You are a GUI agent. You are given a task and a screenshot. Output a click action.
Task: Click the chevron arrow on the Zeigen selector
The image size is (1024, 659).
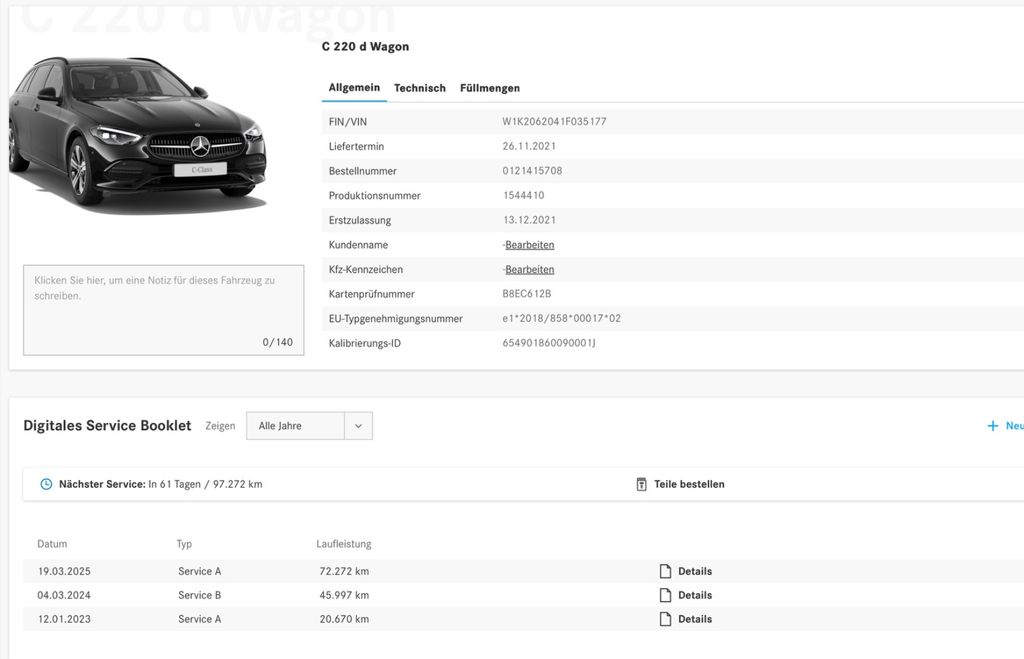point(357,425)
